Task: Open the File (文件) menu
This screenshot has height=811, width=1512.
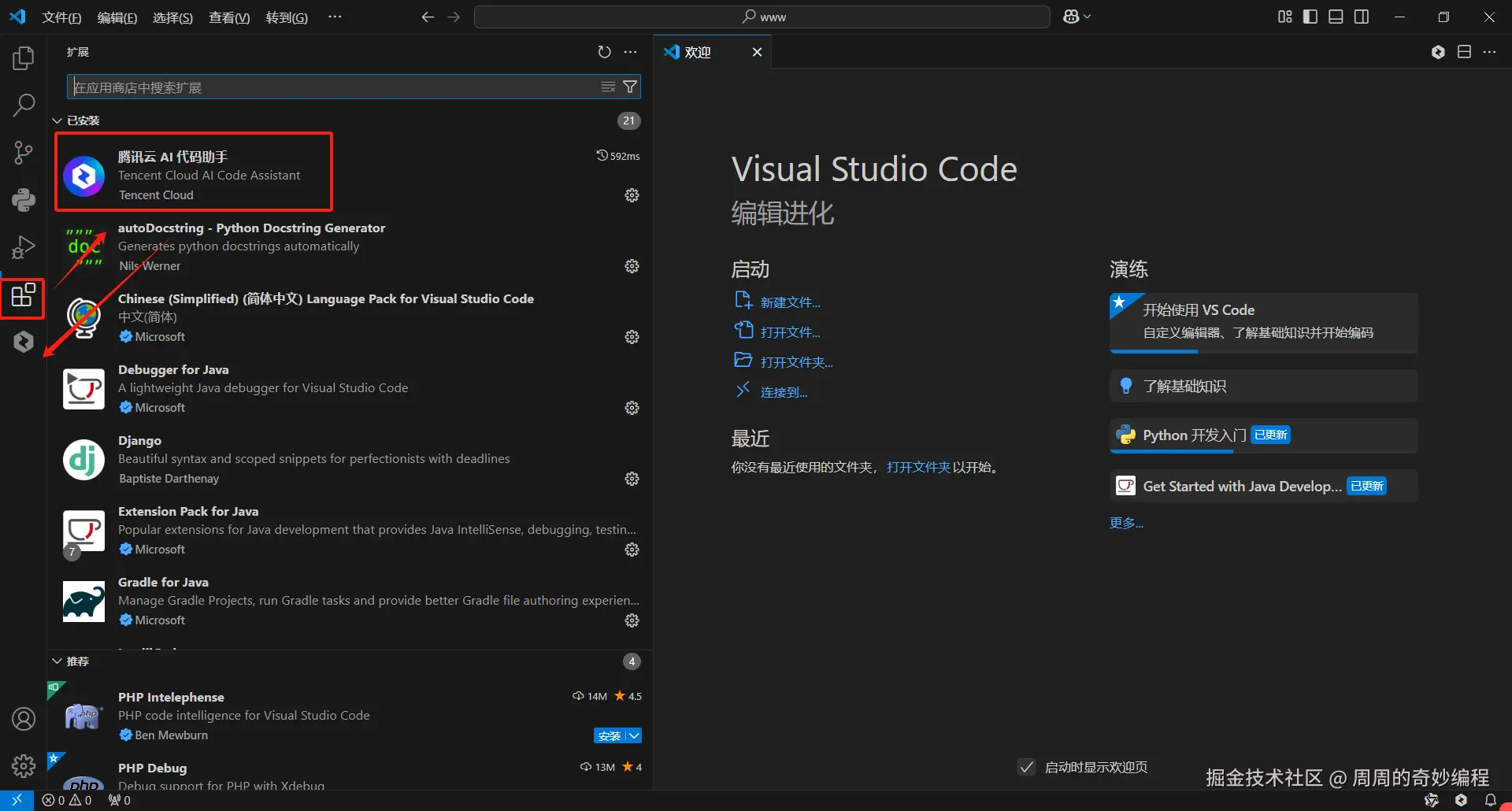Action: pyautogui.click(x=61, y=17)
